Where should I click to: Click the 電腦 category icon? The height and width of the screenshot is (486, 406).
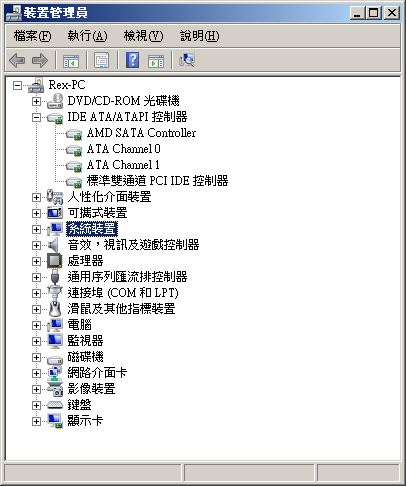click(55, 325)
